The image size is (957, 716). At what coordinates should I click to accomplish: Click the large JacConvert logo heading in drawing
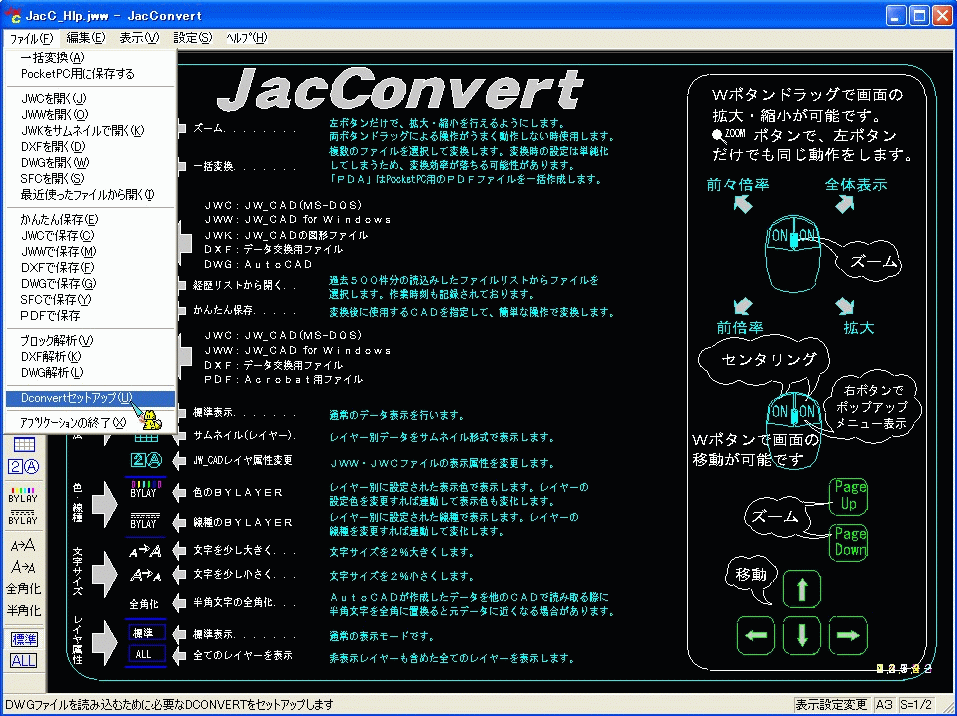400,90
